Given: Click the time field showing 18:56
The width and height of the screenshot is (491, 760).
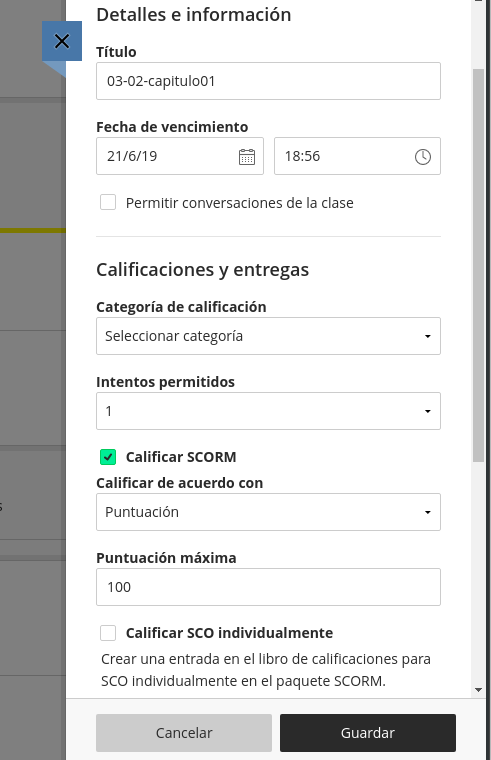Looking at the screenshot, I should (x=357, y=156).
